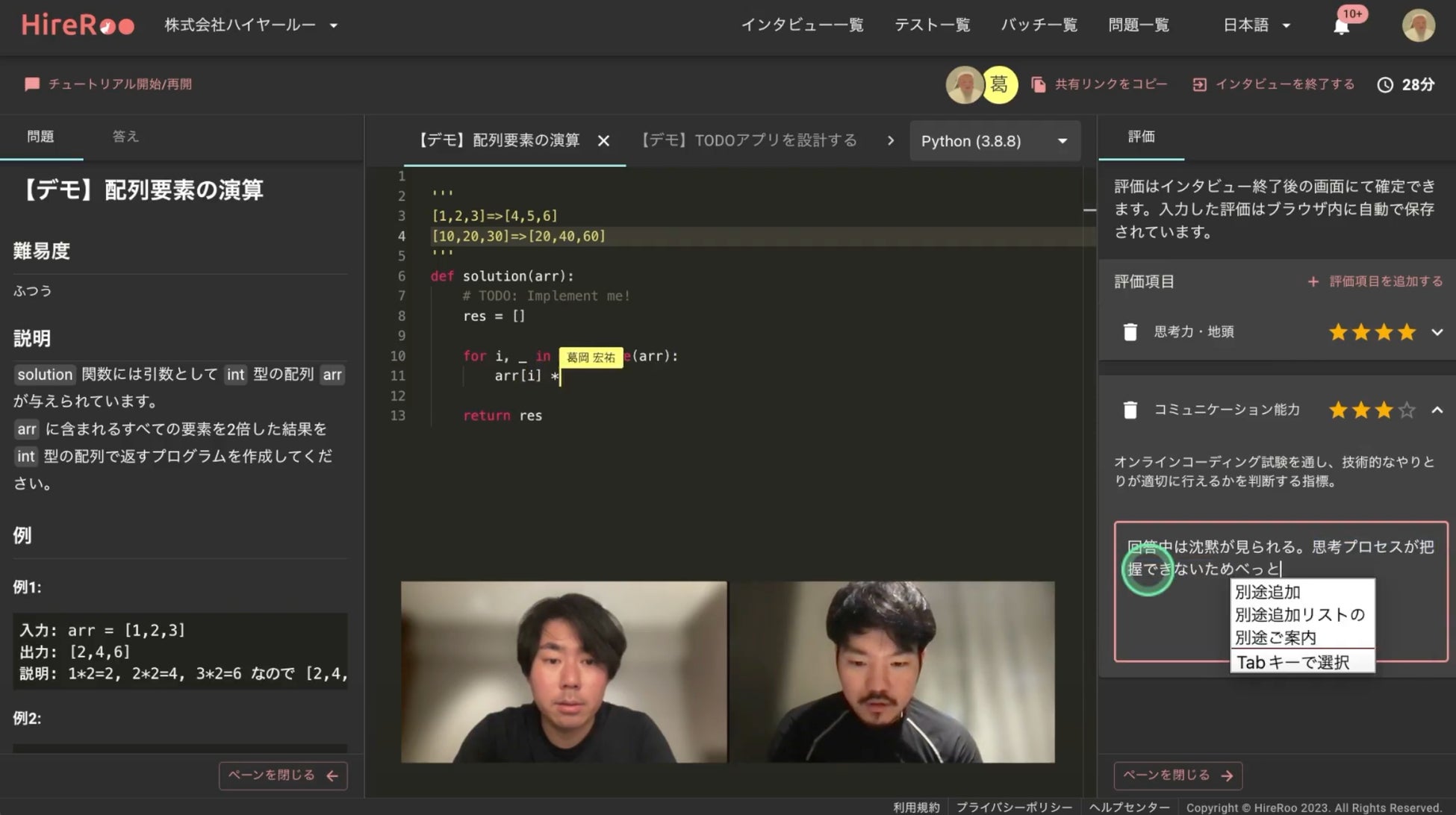Viewport: 1456px width, 815px height.
Task: Delete the コミュニケーション能力 evaluation item
Action: pos(1130,410)
